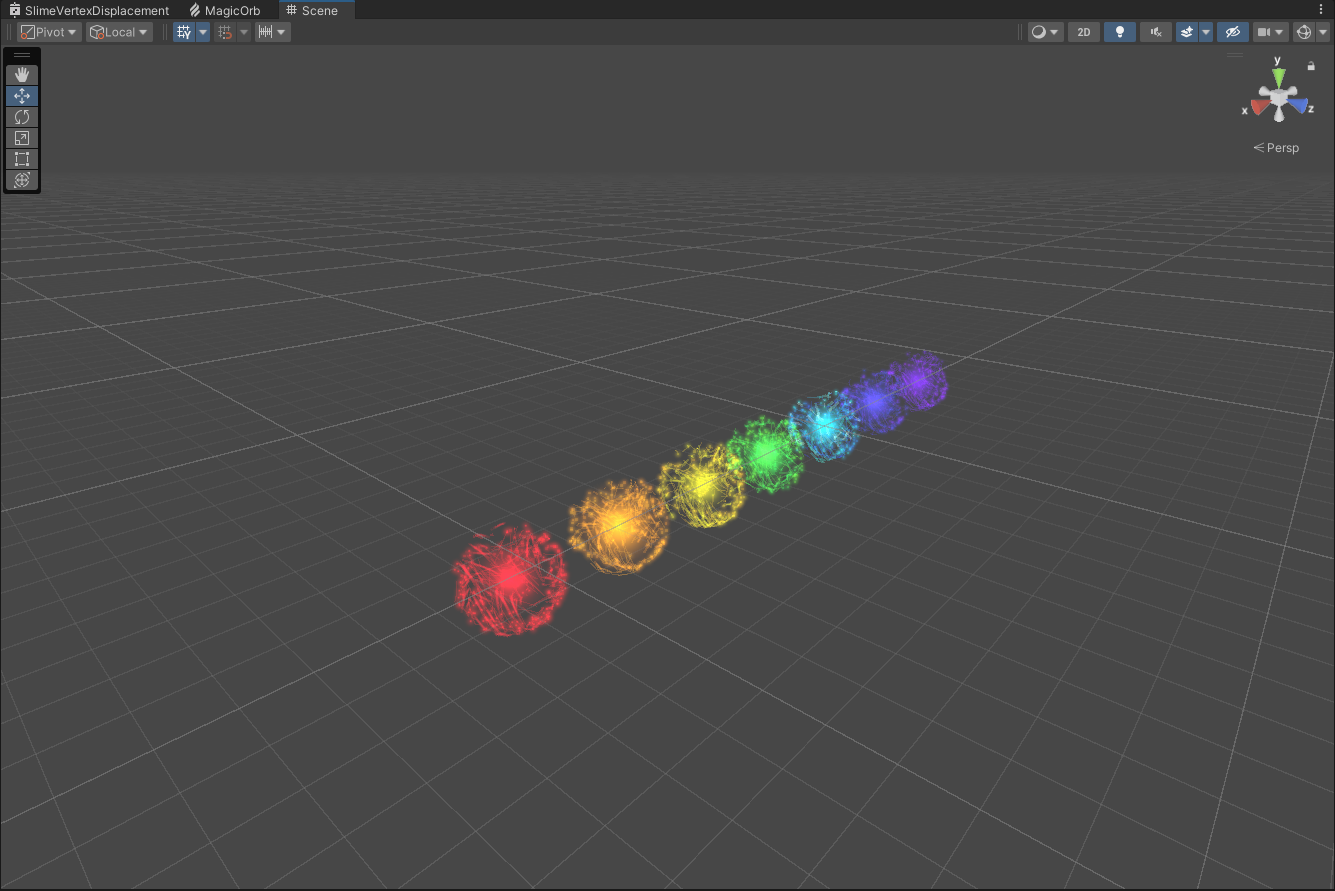The image size is (1335, 891).
Task: Open the scene camera settings dropdown
Action: 1271,32
